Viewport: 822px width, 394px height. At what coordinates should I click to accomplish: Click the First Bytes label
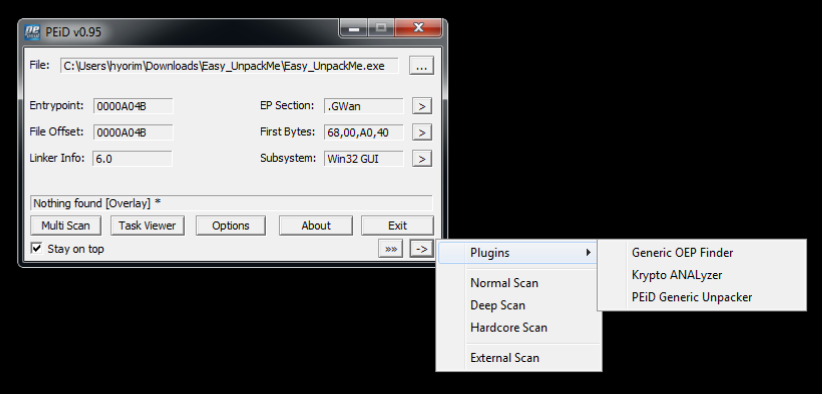pyautogui.click(x=287, y=132)
